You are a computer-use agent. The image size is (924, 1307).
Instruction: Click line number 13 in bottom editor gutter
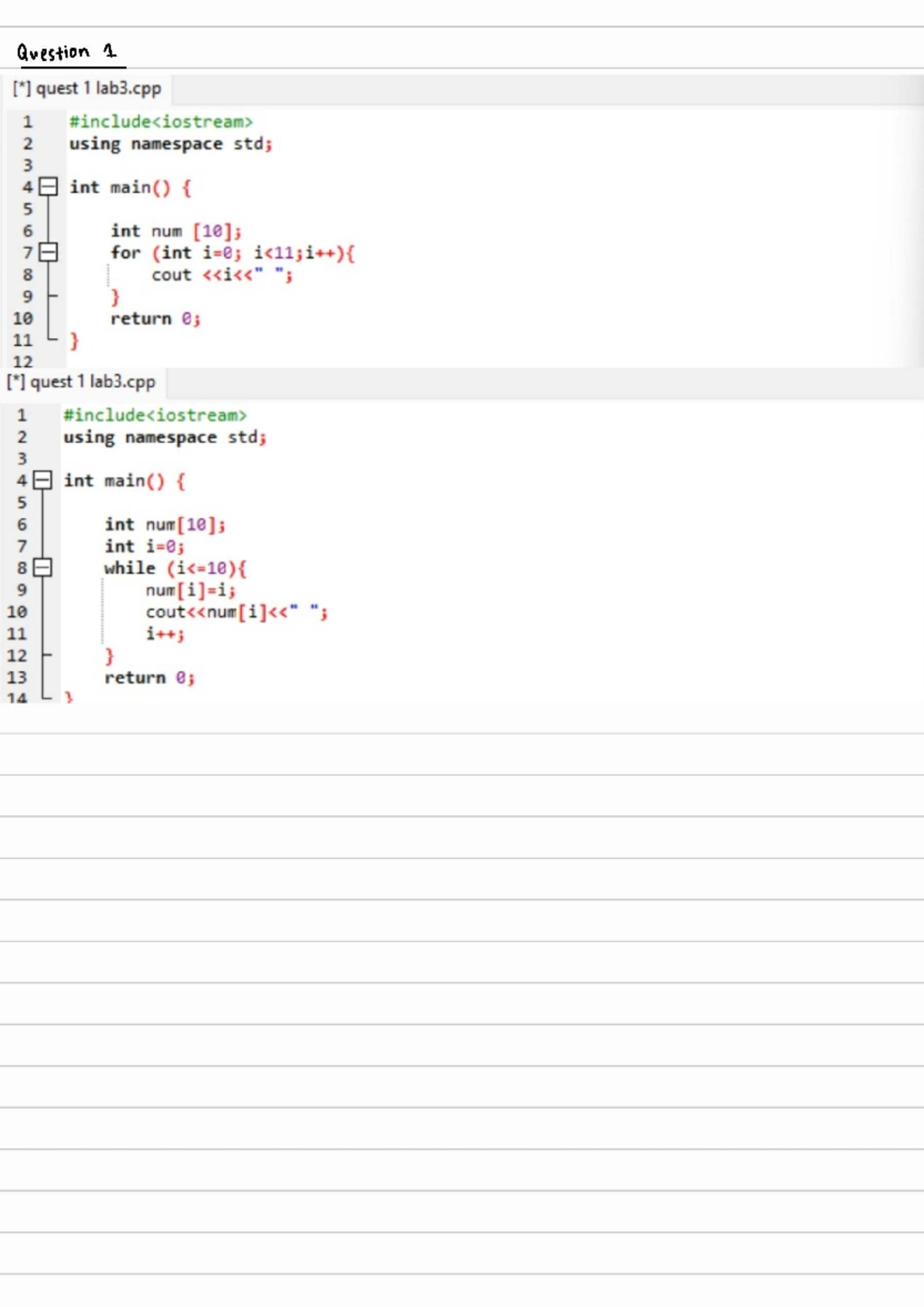pyautogui.click(x=17, y=678)
